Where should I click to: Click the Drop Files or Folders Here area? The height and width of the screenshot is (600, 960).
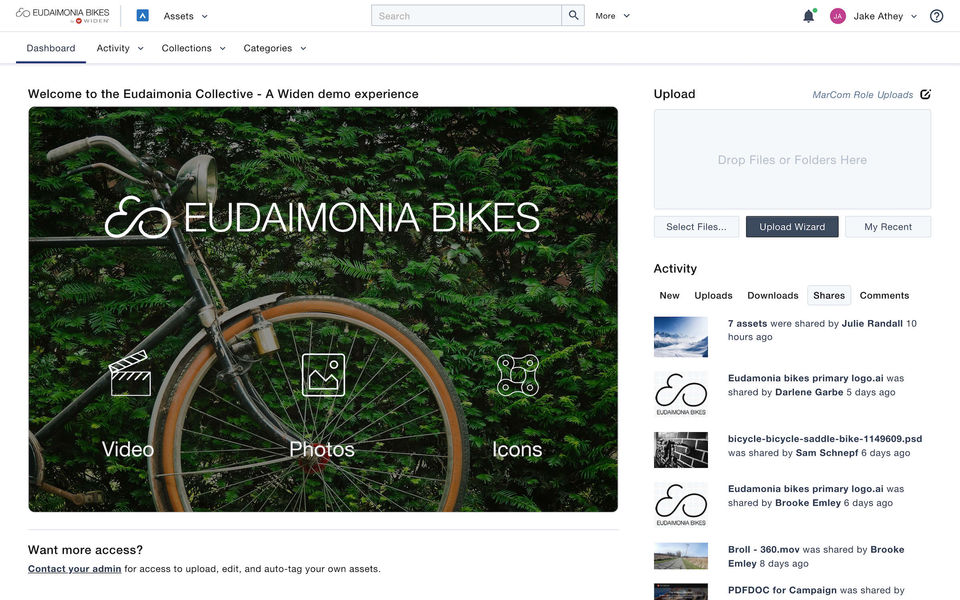pos(792,160)
